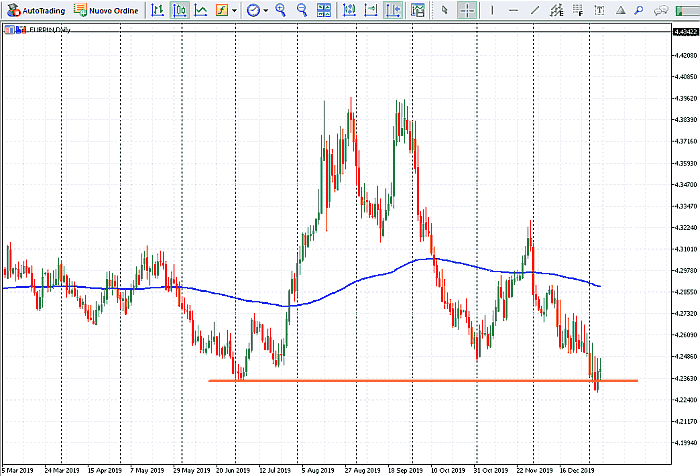
Task: Select the horizontal line drawing tool
Action: [x=513, y=10]
